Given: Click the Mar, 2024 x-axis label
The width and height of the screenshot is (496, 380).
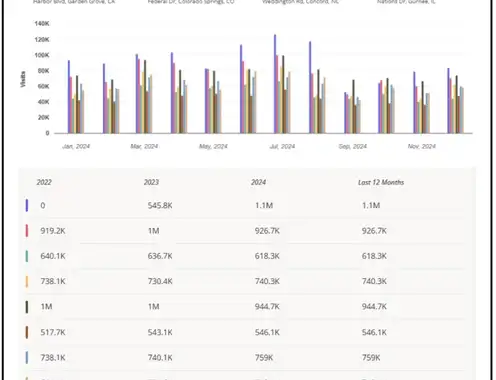Looking at the screenshot, I should [144, 146].
